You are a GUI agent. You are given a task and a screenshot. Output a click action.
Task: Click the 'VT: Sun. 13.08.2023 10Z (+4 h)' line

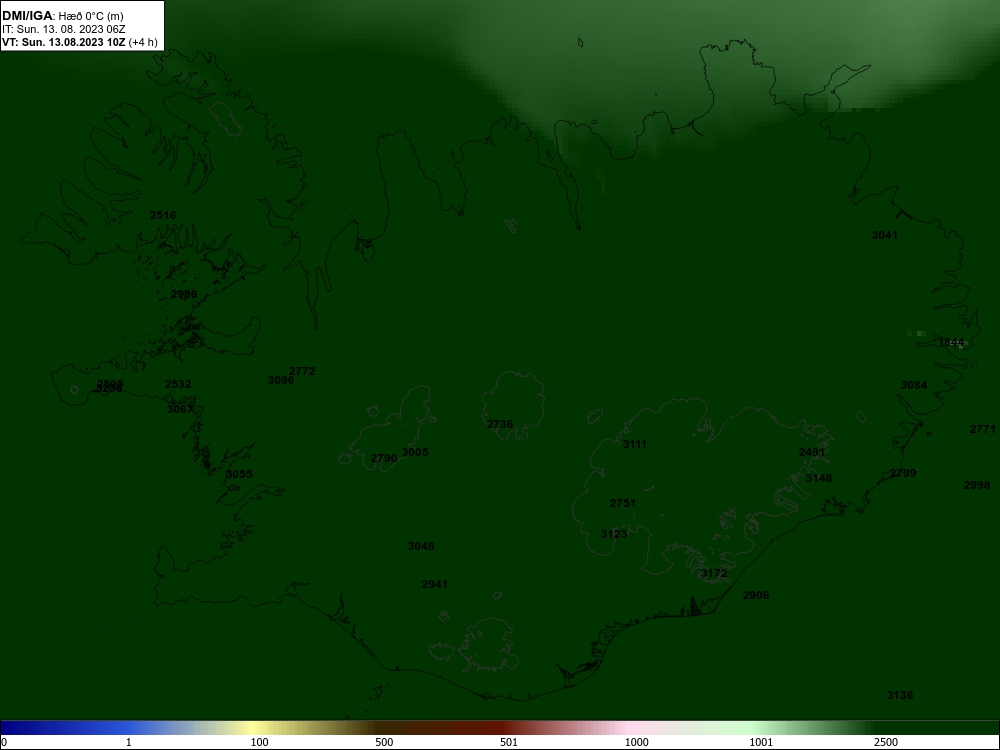(x=80, y=43)
